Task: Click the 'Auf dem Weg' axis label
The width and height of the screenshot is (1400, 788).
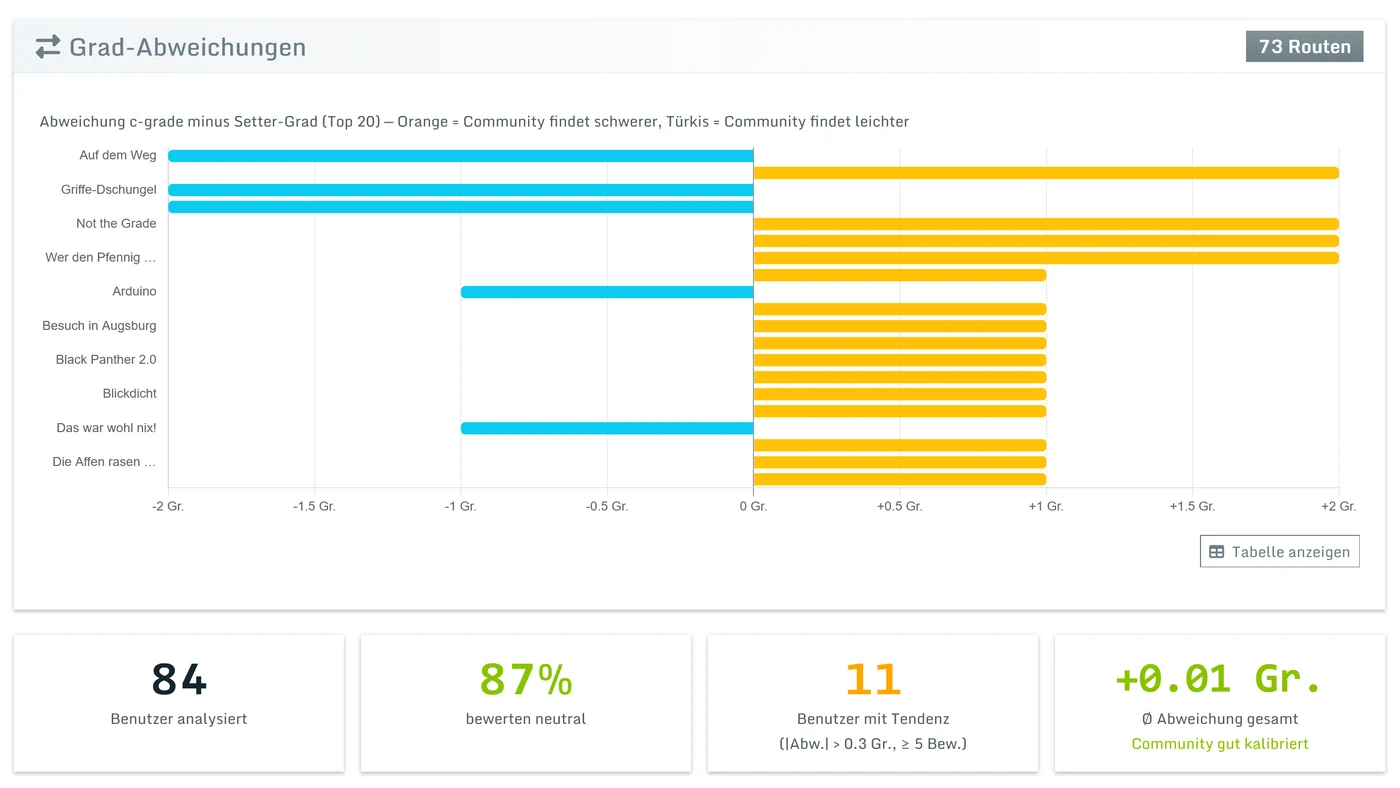Action: coord(118,156)
